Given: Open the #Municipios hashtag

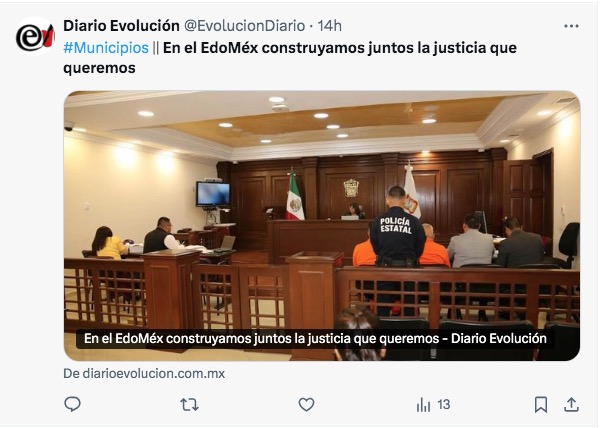Looking at the screenshot, I should click(x=106, y=48).
